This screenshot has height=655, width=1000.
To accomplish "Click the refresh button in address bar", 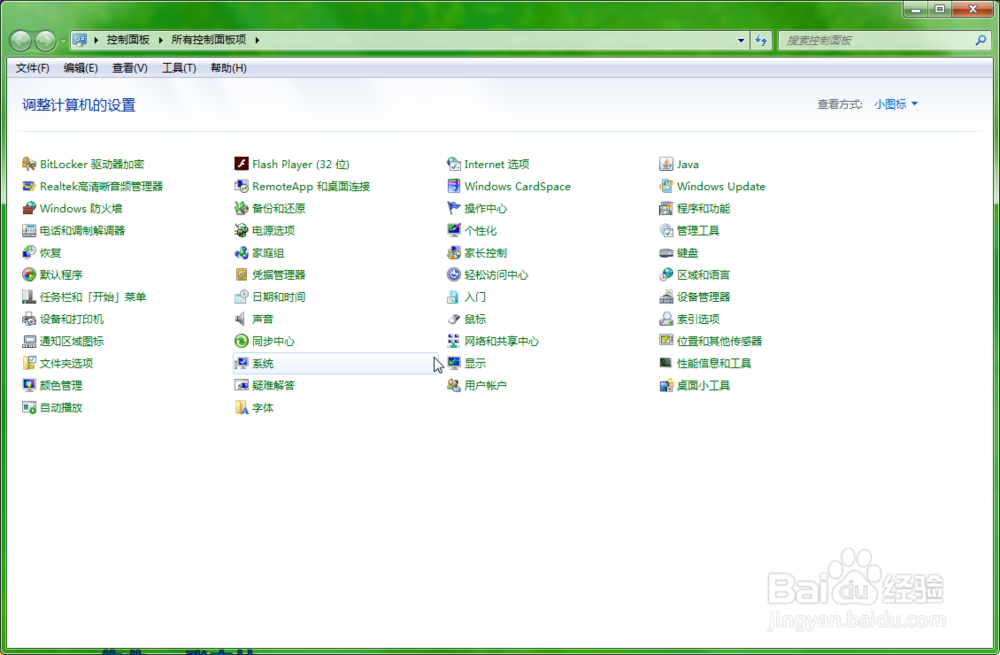I will 761,40.
